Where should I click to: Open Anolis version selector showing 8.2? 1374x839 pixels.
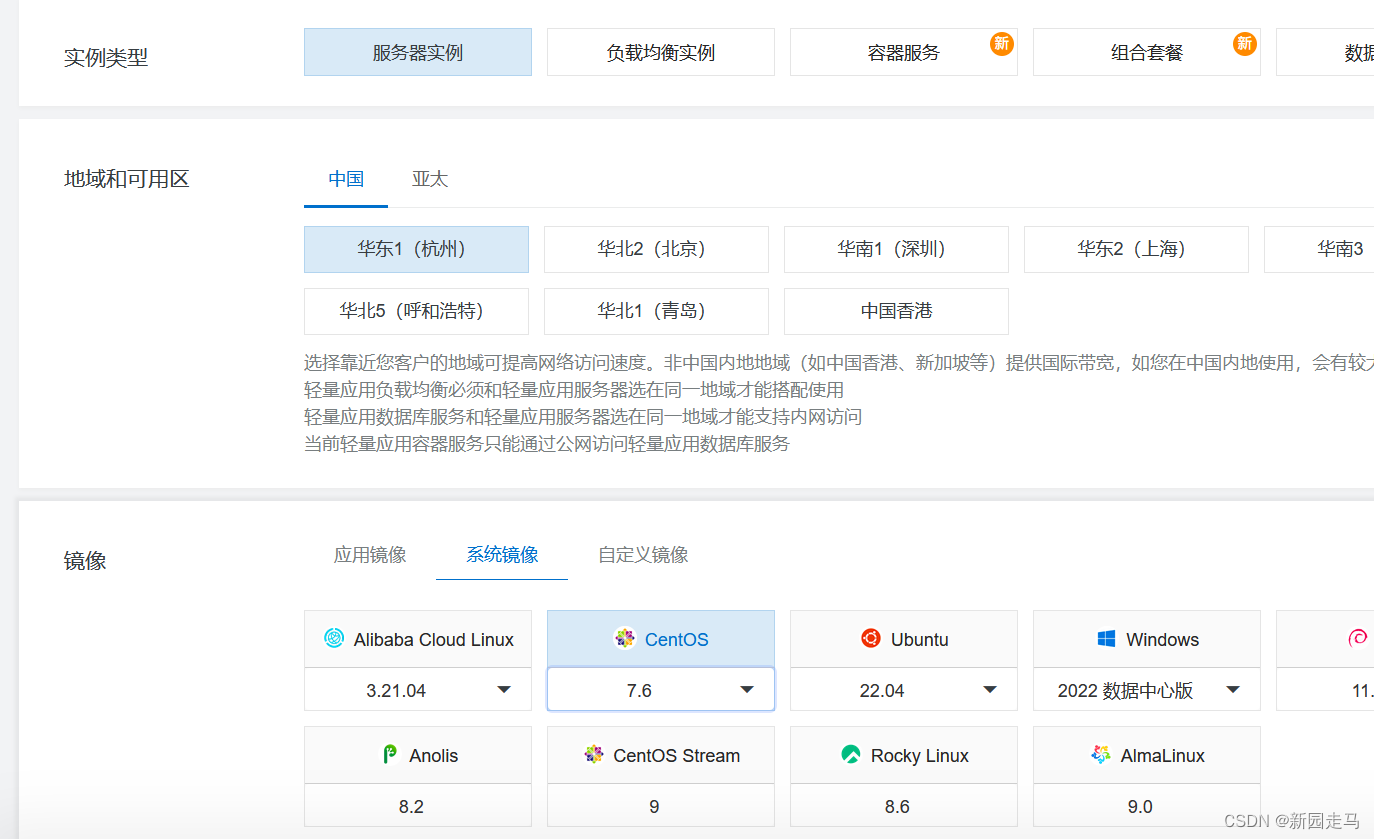418,806
